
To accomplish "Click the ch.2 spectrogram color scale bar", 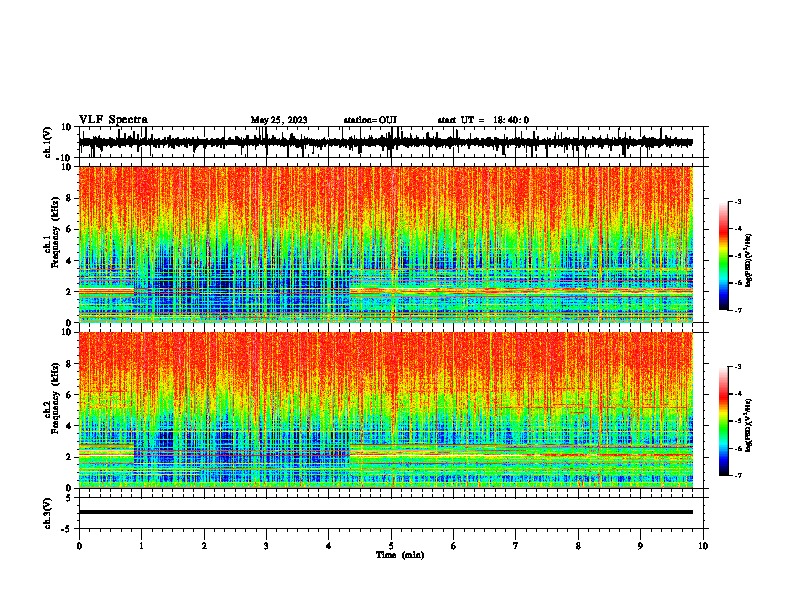I will coord(724,421).
